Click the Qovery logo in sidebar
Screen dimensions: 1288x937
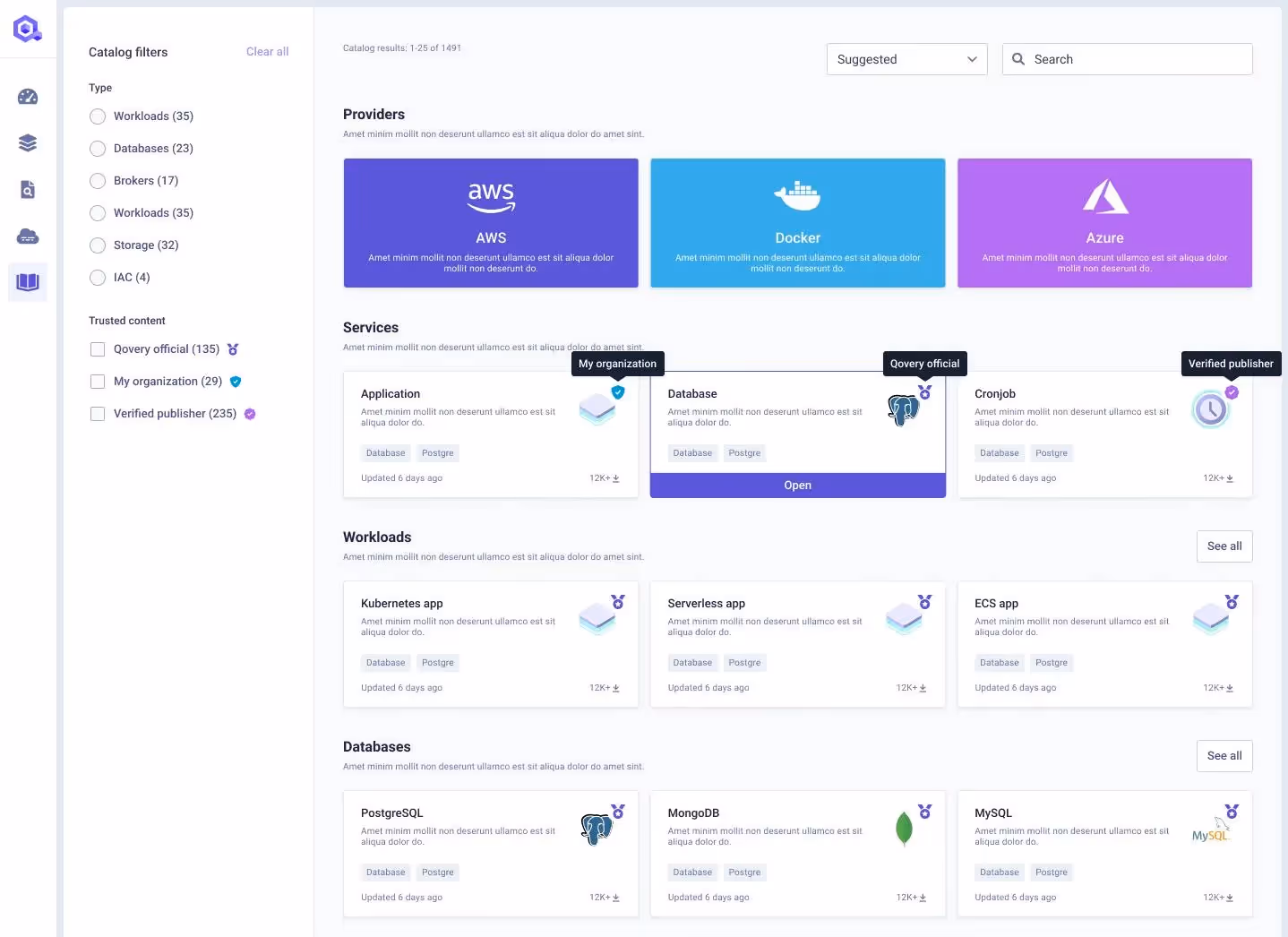click(x=28, y=29)
